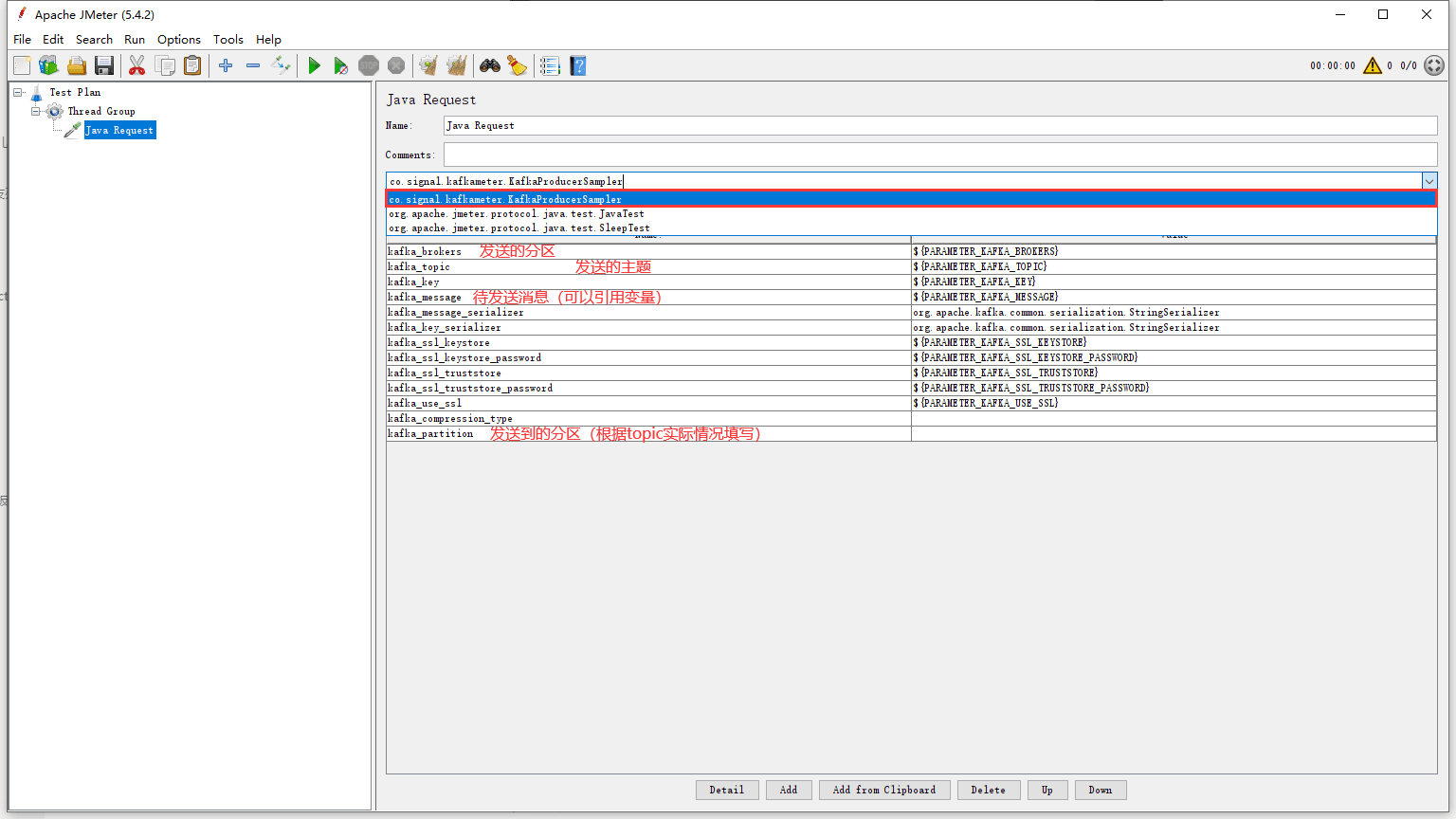This screenshot has height=819, width=1456.
Task: Select ${PARAMETER_KAFKA_TOPIC} value cell
Action: point(1174,266)
